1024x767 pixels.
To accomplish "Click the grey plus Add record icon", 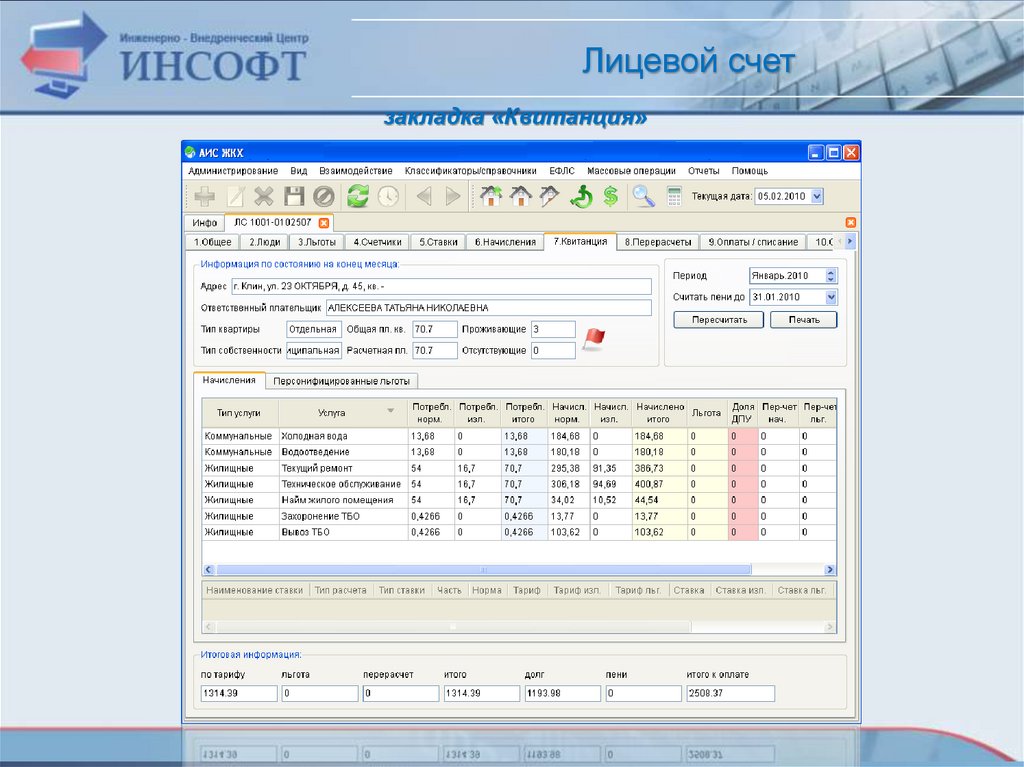I will [x=204, y=196].
